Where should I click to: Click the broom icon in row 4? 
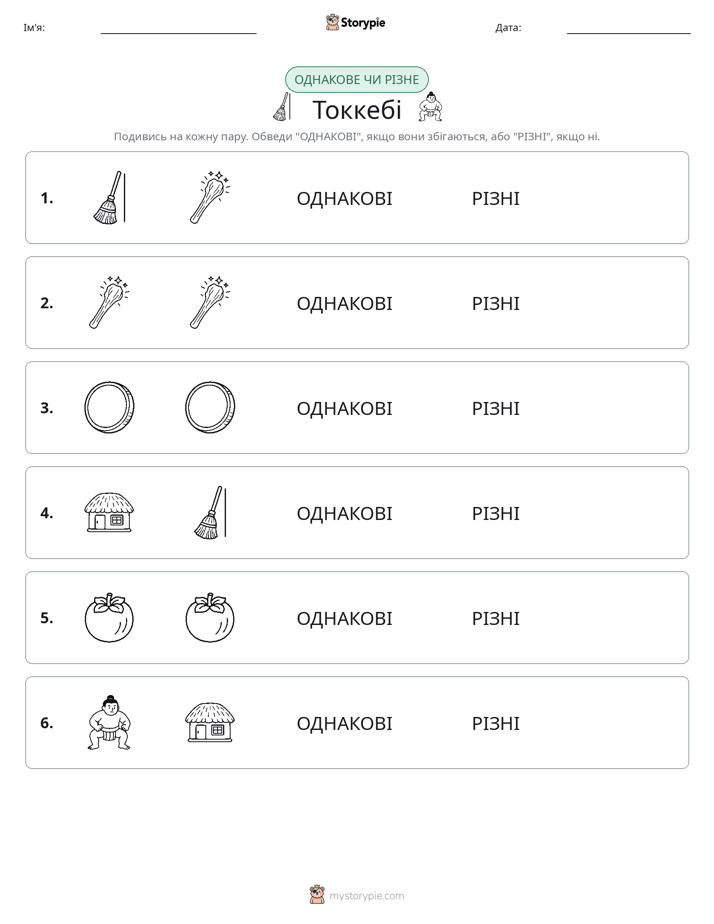210,512
